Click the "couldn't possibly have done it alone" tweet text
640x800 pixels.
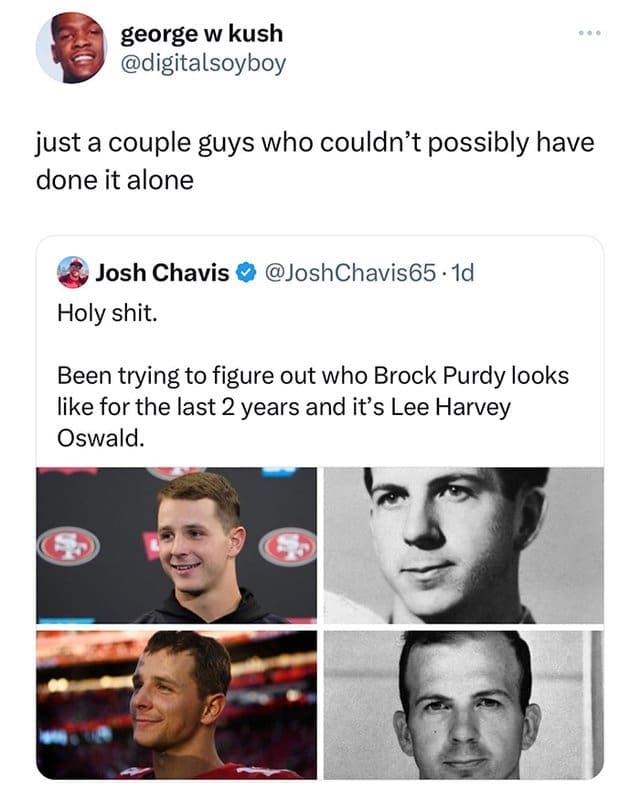pos(314,159)
